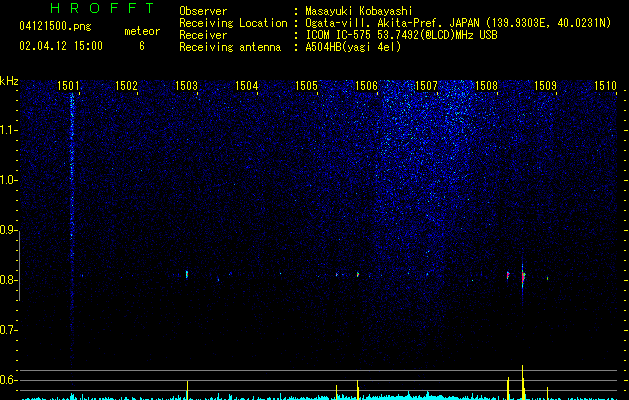Click the 0.7 kHz frequency label
629x400 pixels.
pyautogui.click(x=9, y=330)
